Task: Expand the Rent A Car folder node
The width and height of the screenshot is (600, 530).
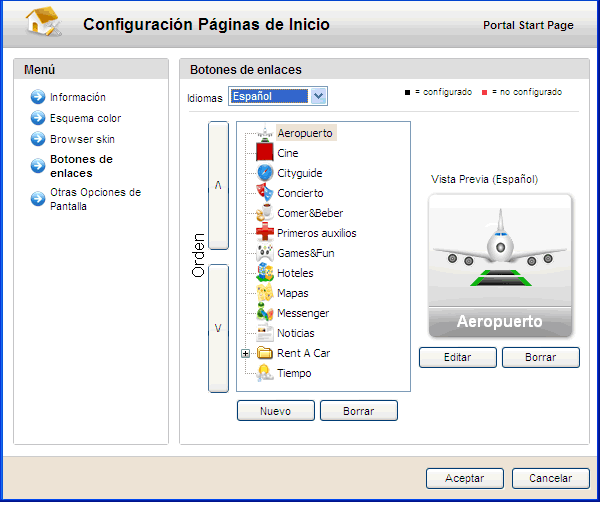Action: 245,353
